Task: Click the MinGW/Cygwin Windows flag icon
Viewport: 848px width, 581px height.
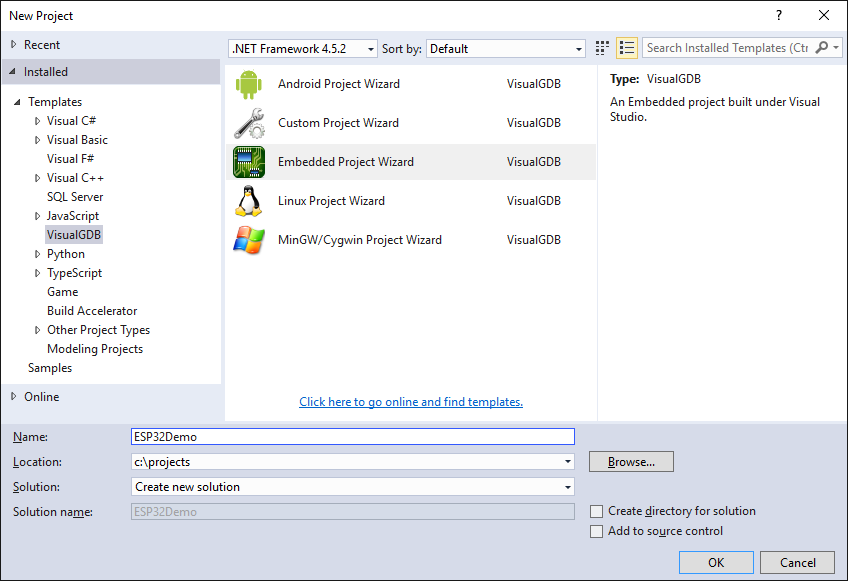Action: point(249,240)
